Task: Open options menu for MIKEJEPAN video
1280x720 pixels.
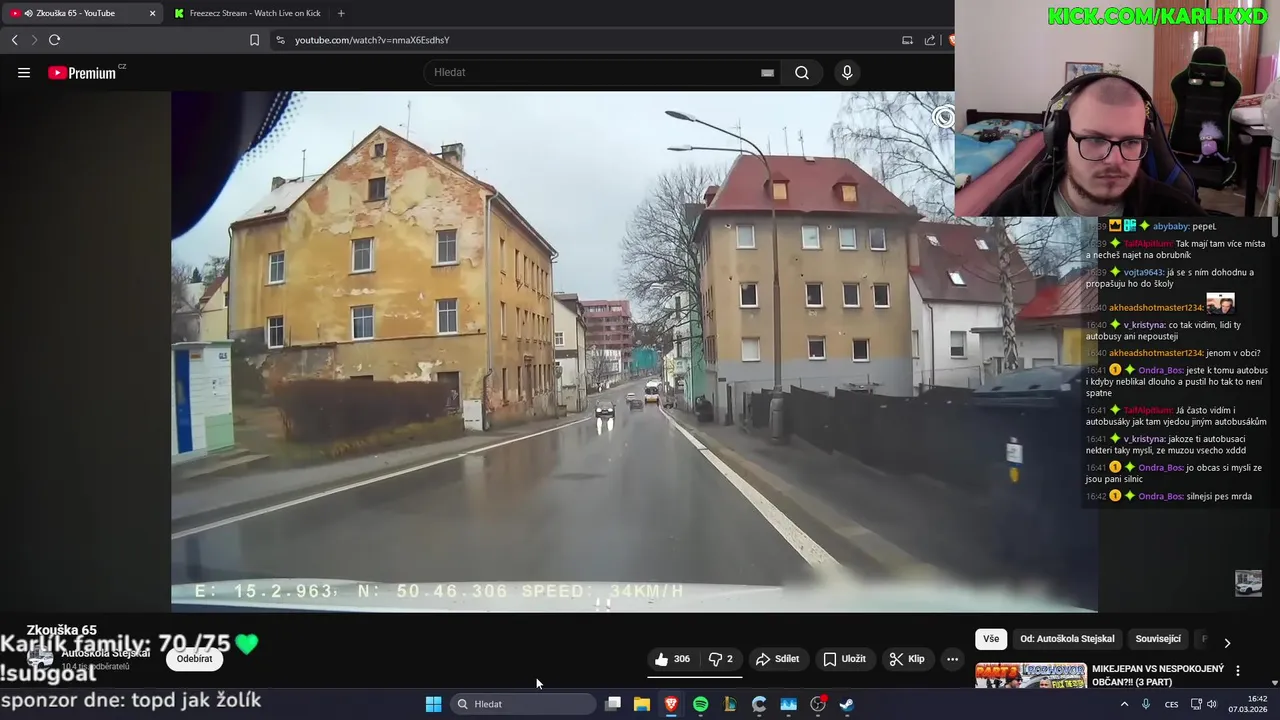Action: click(1238, 671)
